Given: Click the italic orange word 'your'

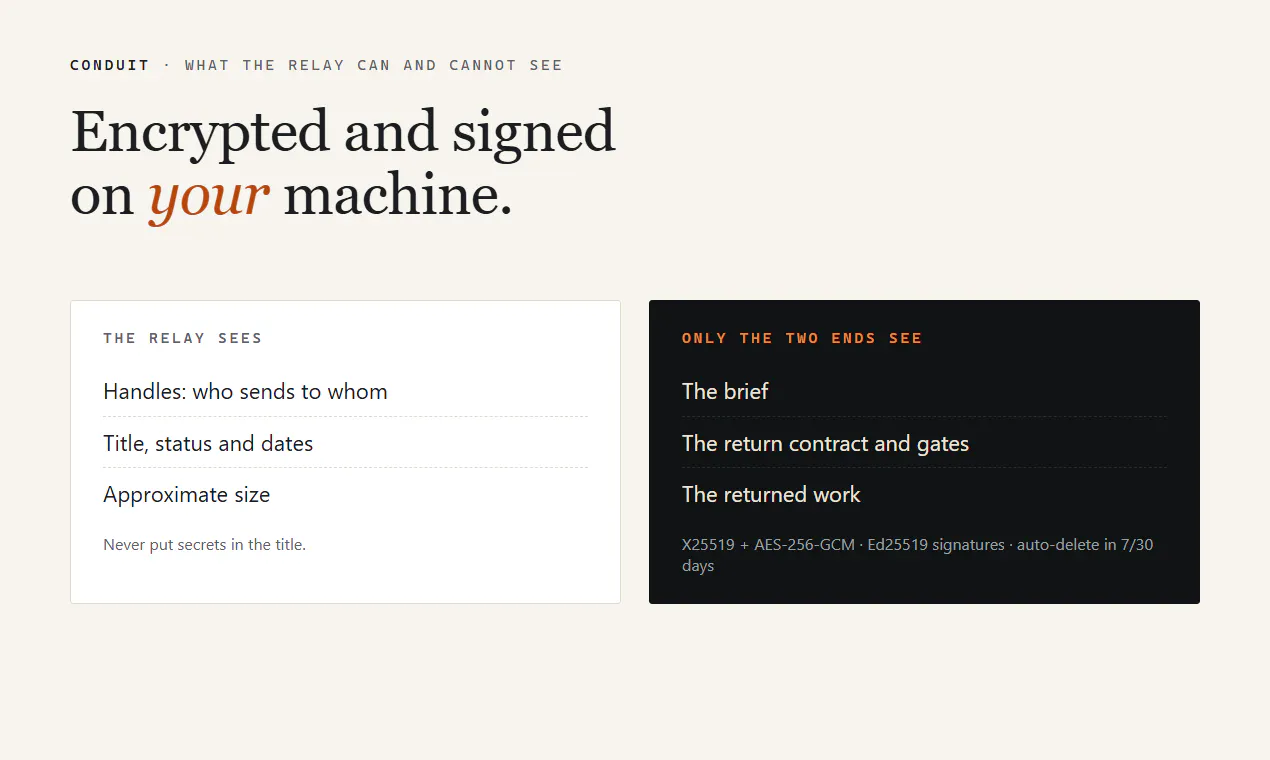Looking at the screenshot, I should coord(209,195).
